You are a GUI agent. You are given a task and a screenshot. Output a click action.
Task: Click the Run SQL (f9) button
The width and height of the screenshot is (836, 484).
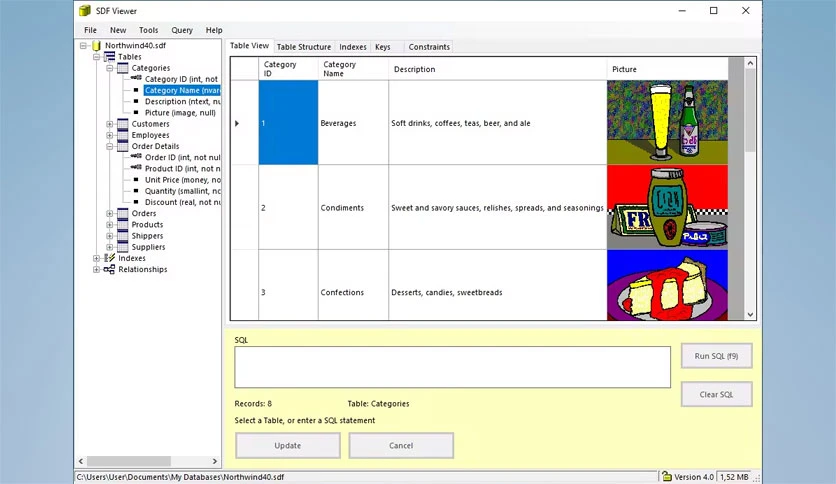(x=717, y=356)
